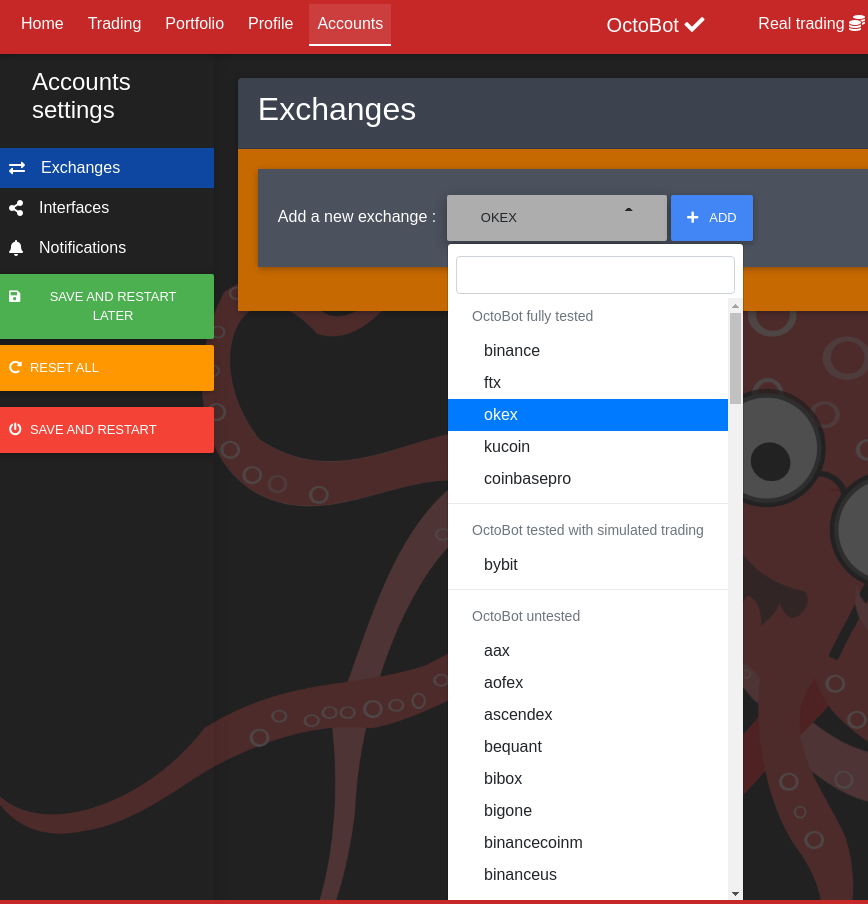Select binanceus exchange option
The height and width of the screenshot is (904, 868).
[x=588, y=875]
